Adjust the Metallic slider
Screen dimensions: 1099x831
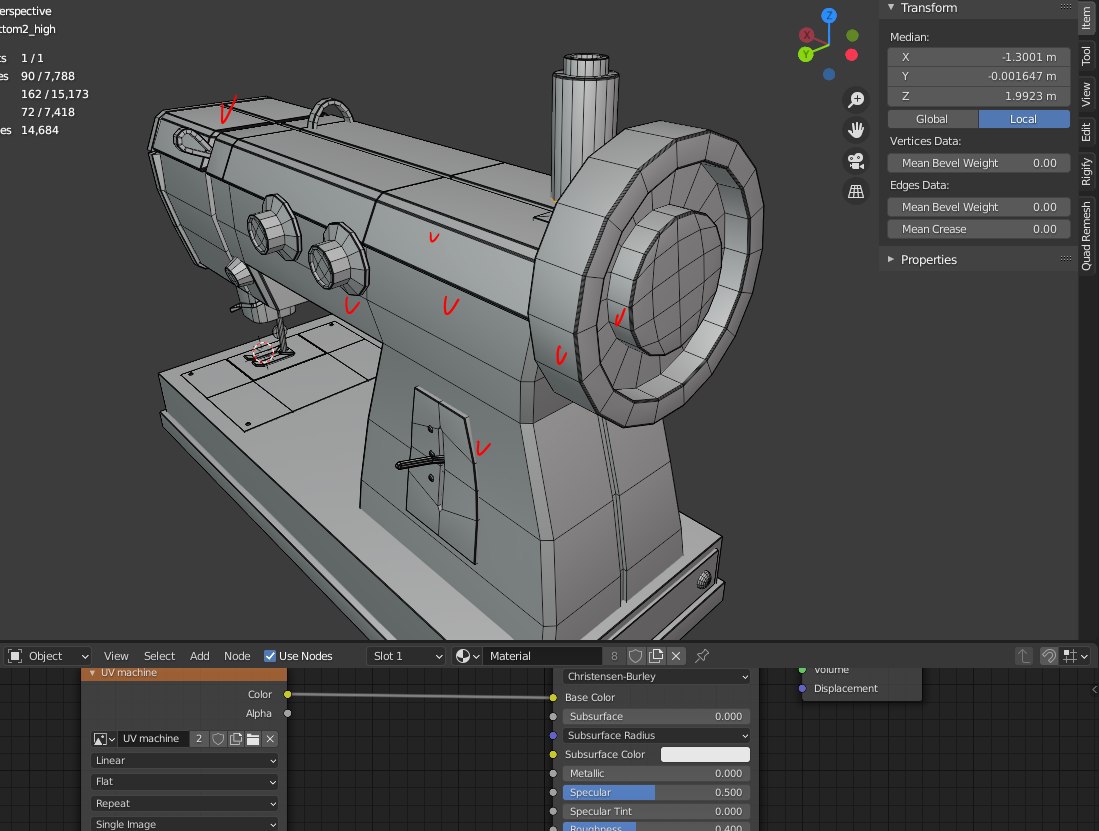tap(656, 774)
